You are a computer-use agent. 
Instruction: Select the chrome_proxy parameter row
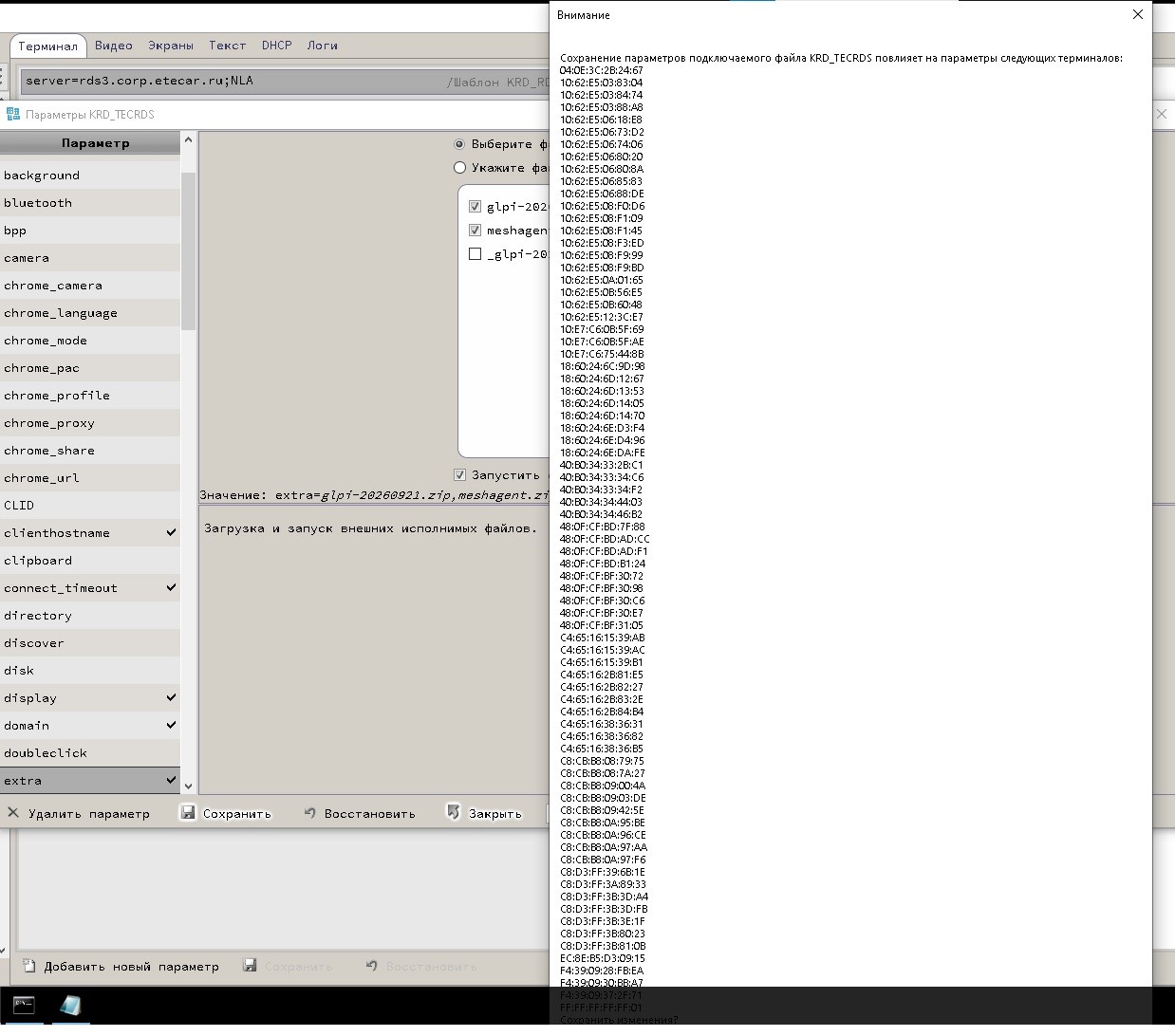click(90, 423)
